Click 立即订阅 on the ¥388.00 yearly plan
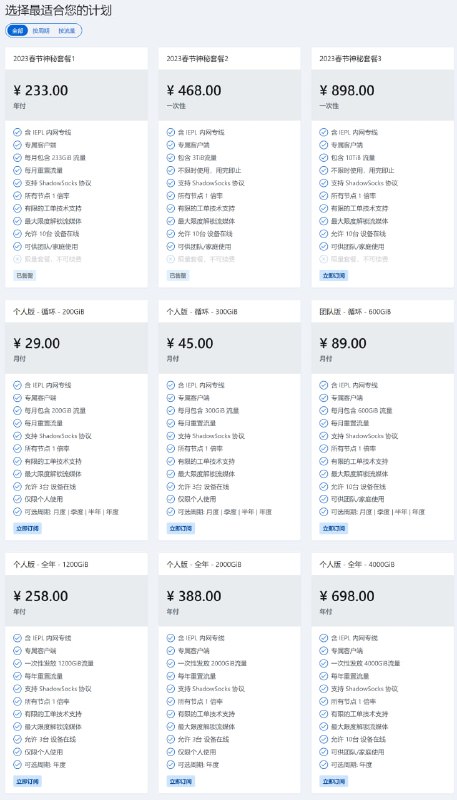457x800 pixels. point(181,781)
